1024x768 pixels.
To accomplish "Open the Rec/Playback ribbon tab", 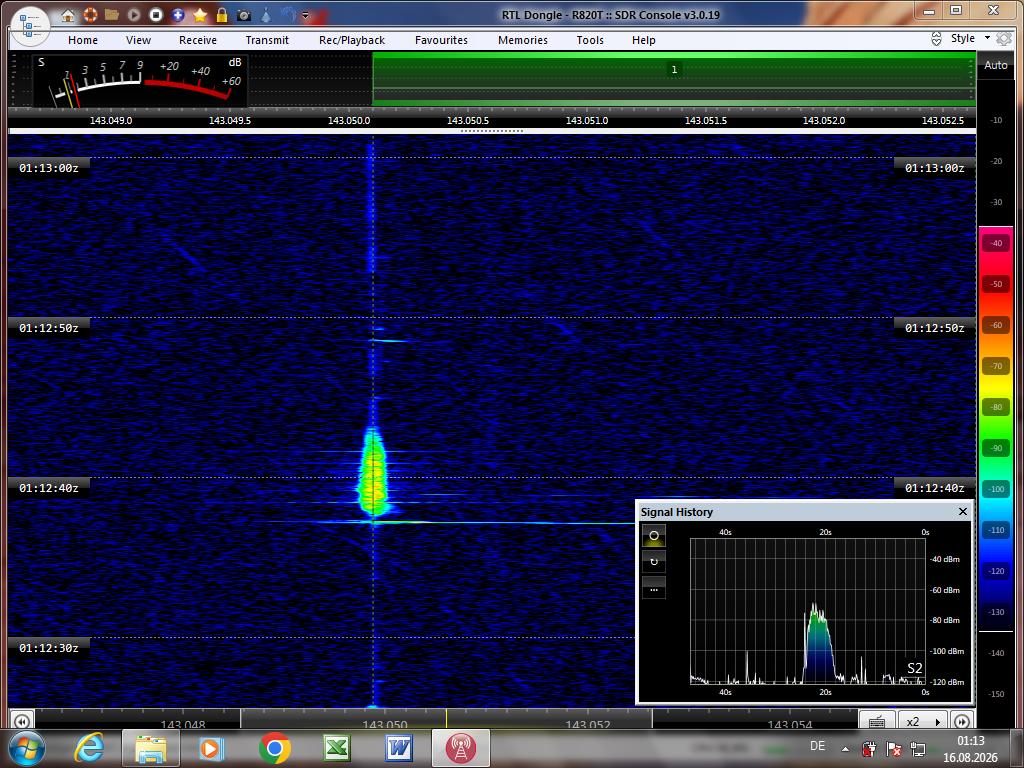I will point(352,40).
